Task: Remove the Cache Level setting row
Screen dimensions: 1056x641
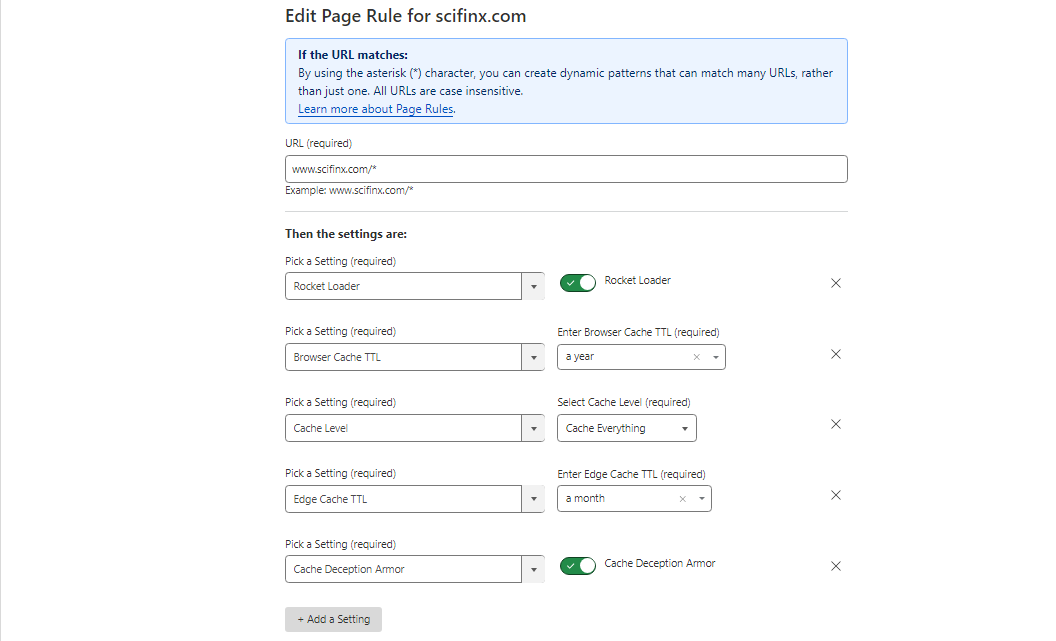Action: pyautogui.click(x=836, y=424)
